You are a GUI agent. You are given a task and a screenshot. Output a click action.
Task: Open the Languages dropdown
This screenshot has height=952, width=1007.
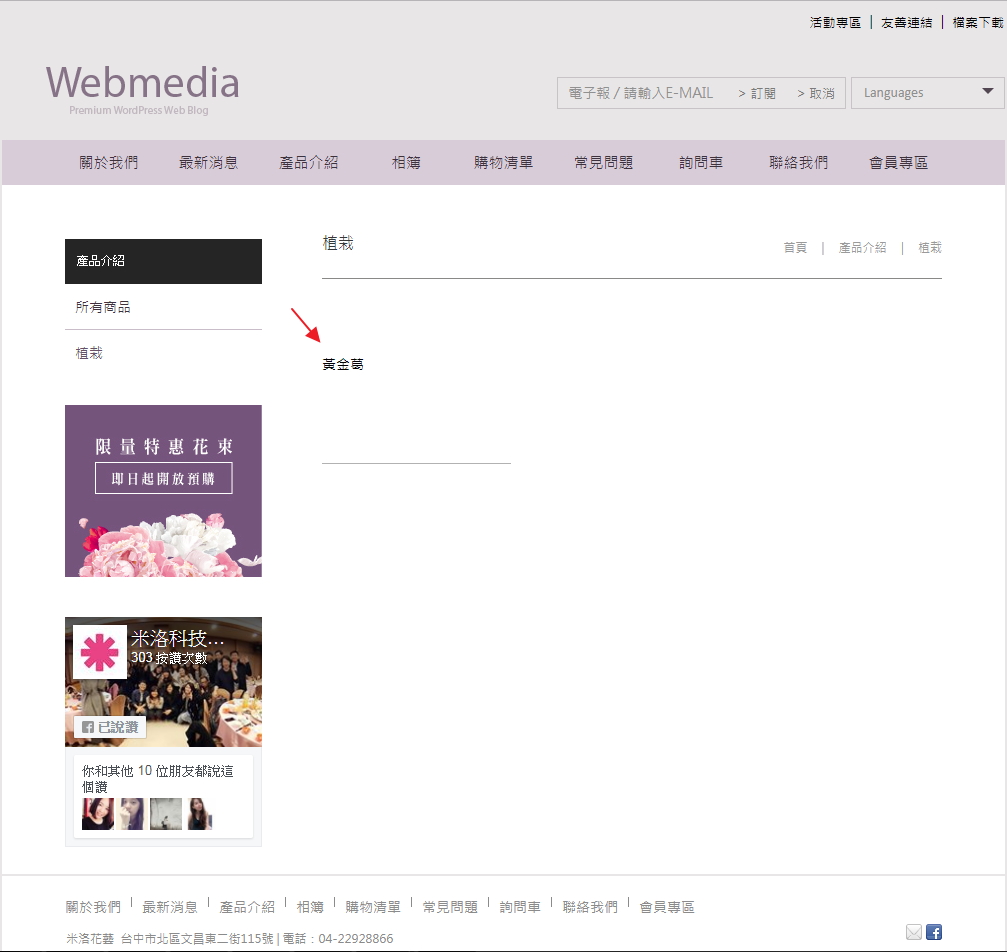(927, 93)
